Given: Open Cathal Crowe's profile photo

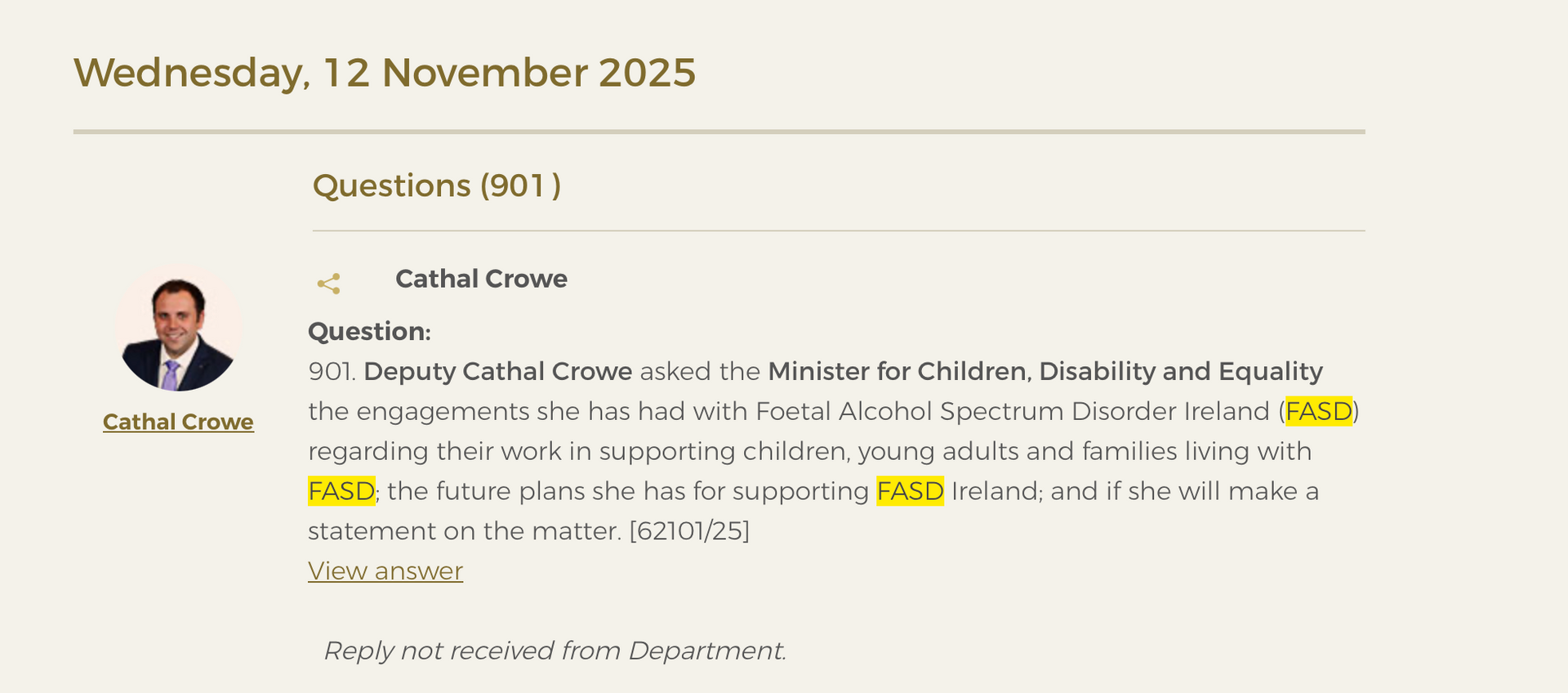Looking at the screenshot, I should coord(178,328).
